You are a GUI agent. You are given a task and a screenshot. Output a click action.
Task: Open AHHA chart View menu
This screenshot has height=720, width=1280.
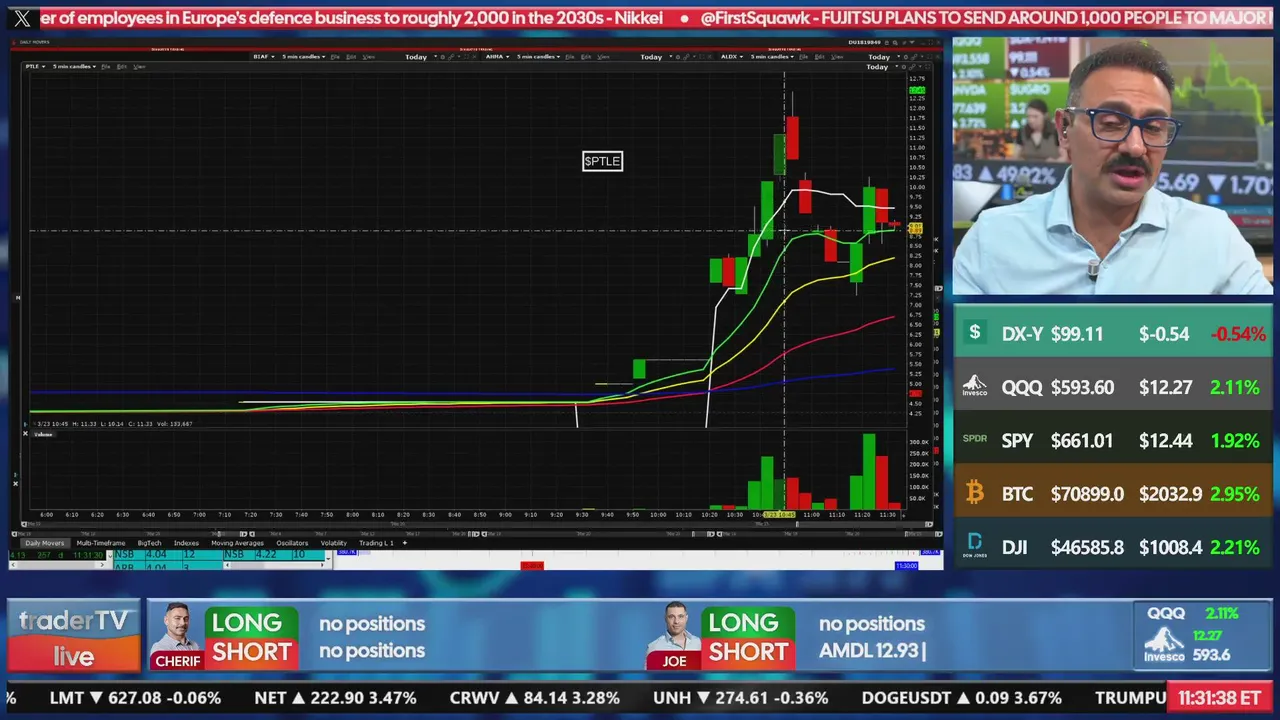pos(603,57)
